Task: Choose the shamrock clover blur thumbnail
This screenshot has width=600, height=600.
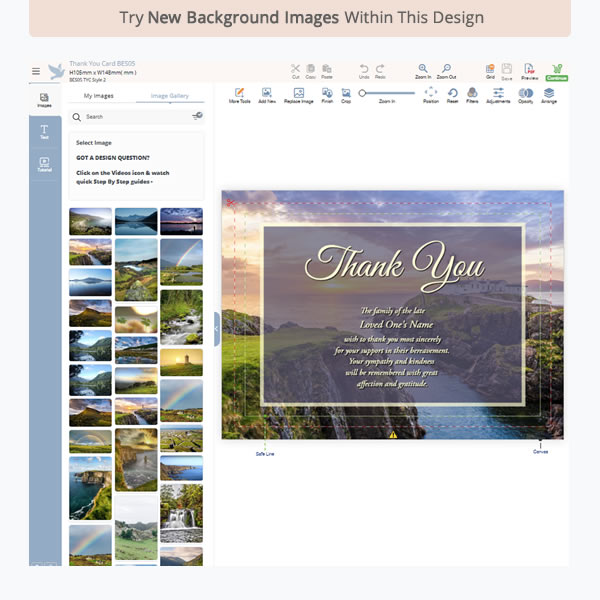Action: pyautogui.click(x=136, y=320)
